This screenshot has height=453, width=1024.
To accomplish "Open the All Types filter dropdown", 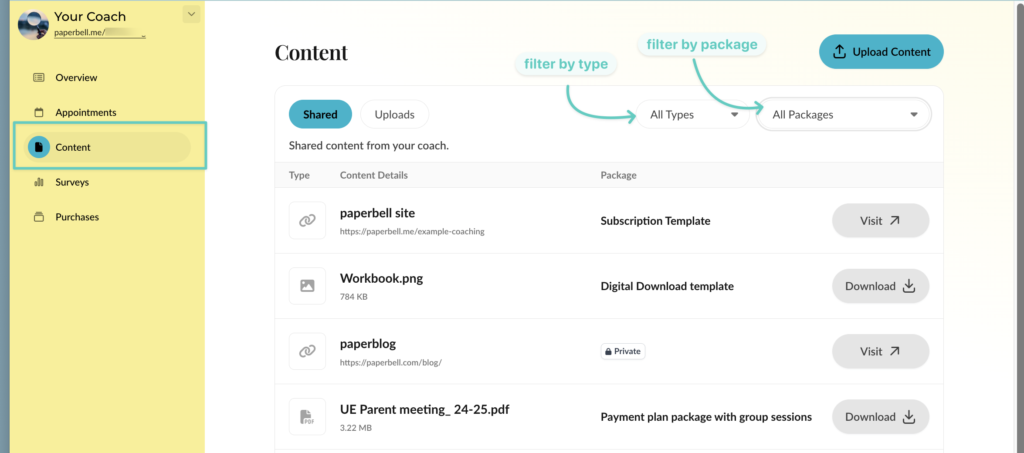I will click(694, 115).
